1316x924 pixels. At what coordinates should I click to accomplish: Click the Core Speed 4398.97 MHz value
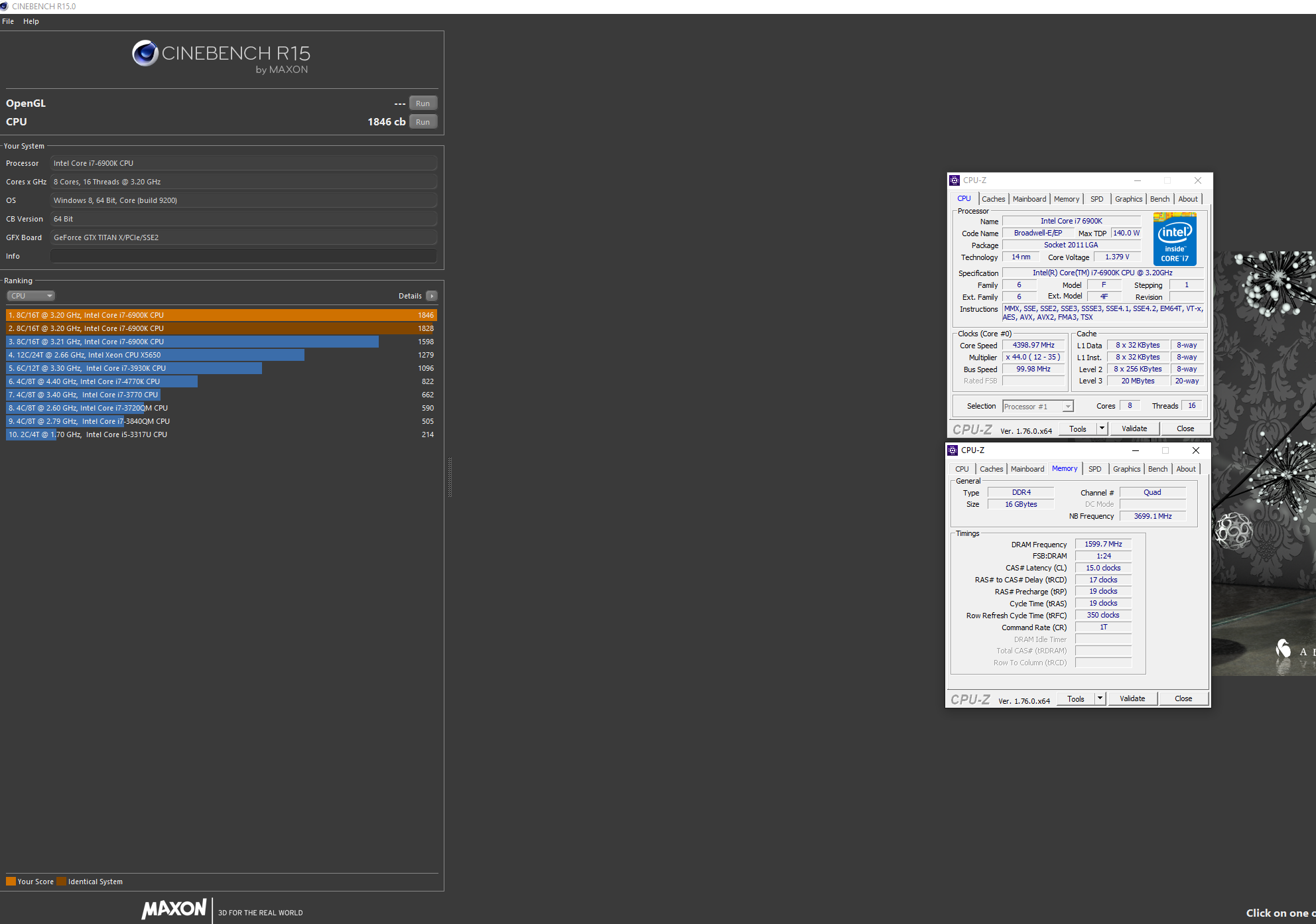(x=1033, y=346)
